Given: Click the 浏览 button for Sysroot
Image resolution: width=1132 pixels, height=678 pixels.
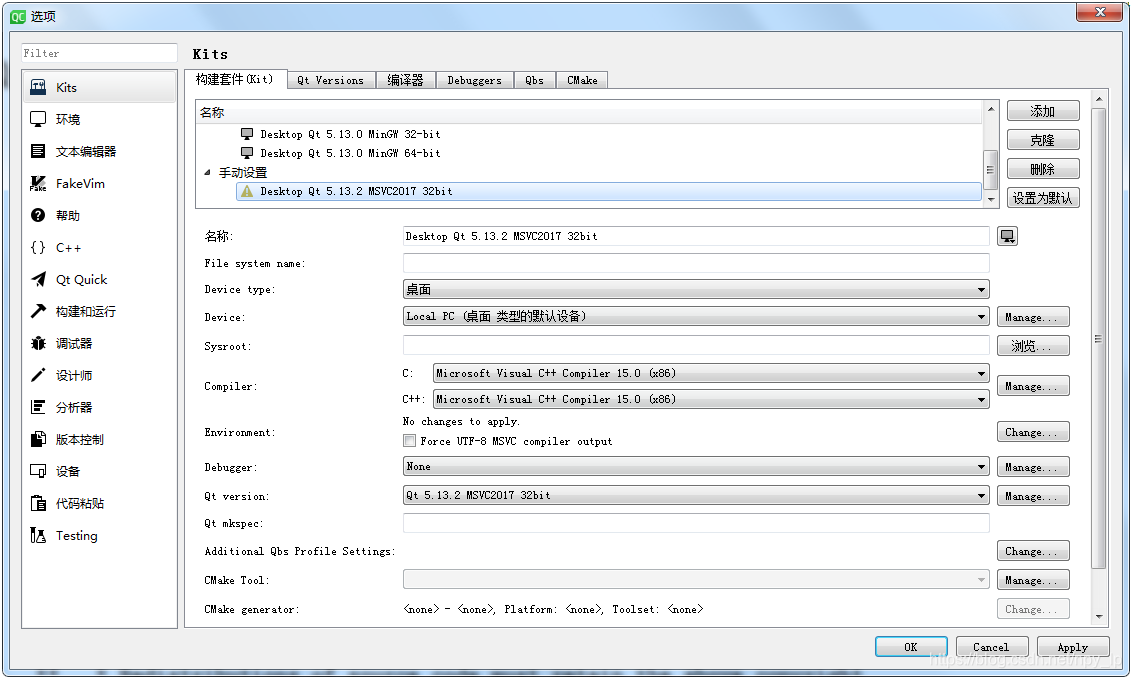Looking at the screenshot, I should (1033, 346).
